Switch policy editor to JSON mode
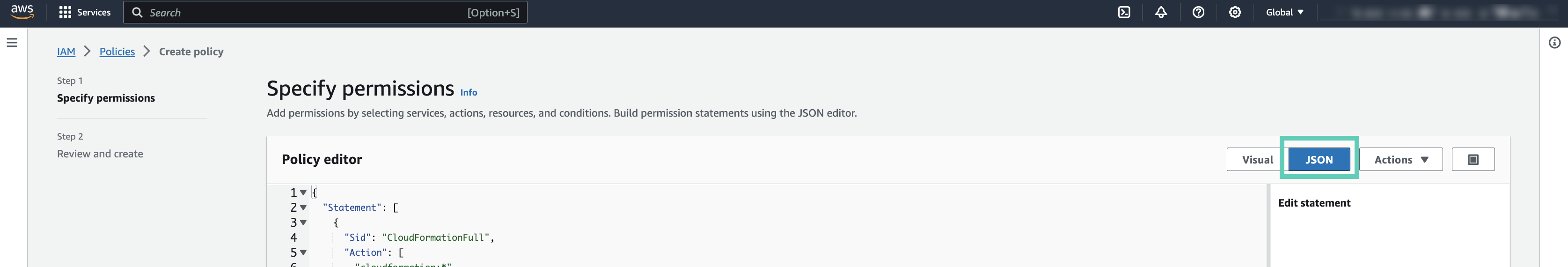The width and height of the screenshot is (1568, 267). 1319,160
